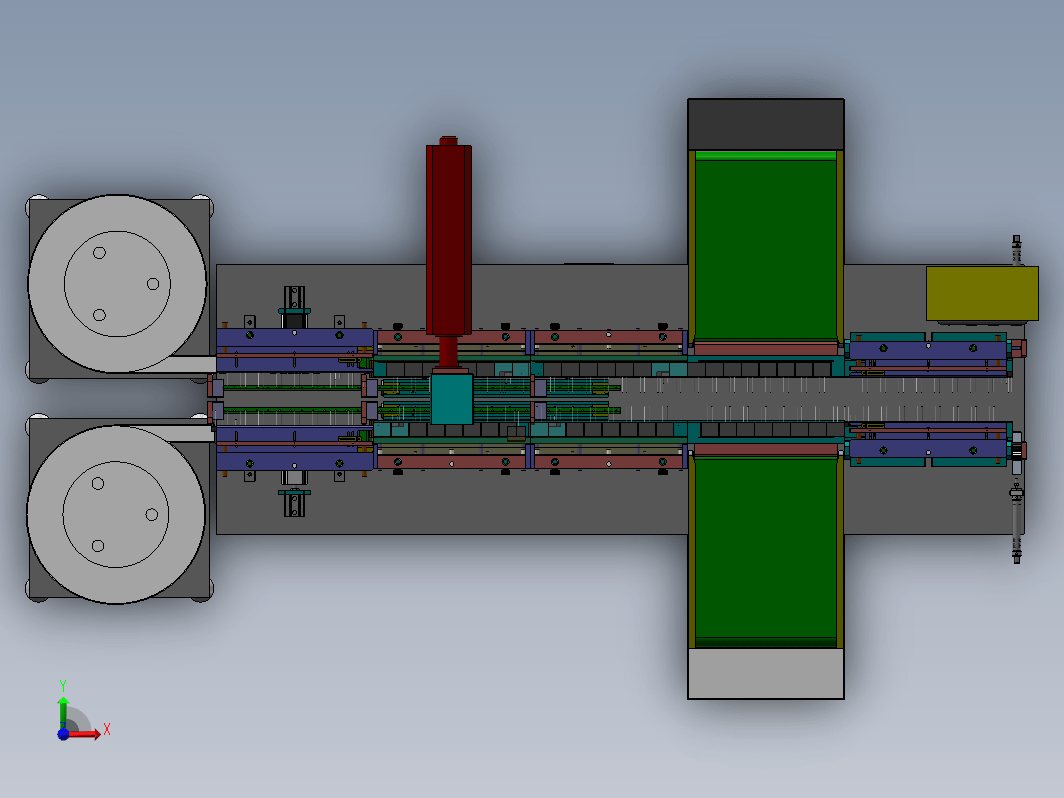Click the lower-right purple rail assembly
The image size is (1064, 798).
[928, 446]
